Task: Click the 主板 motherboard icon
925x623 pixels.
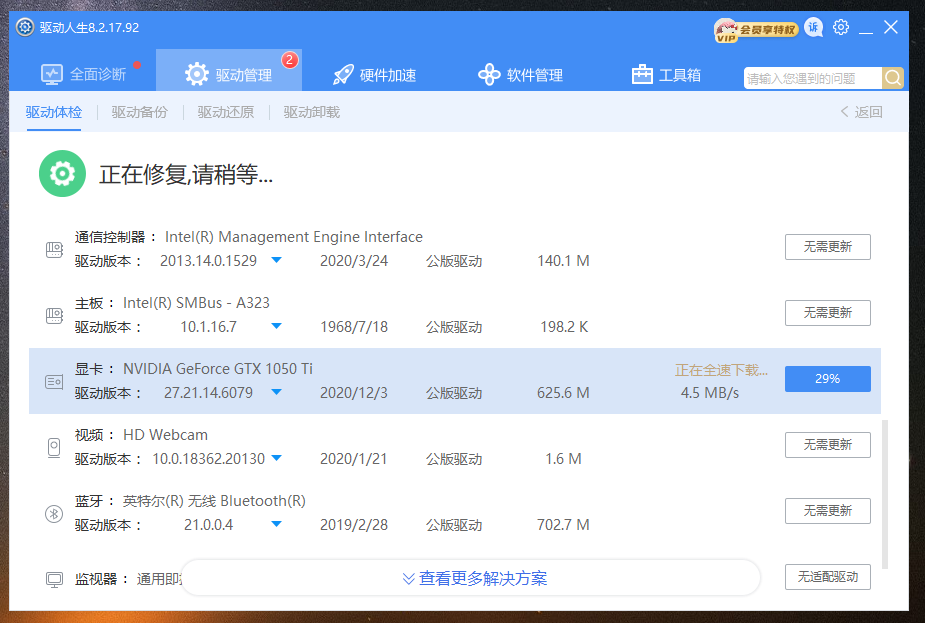Action: pyautogui.click(x=54, y=316)
